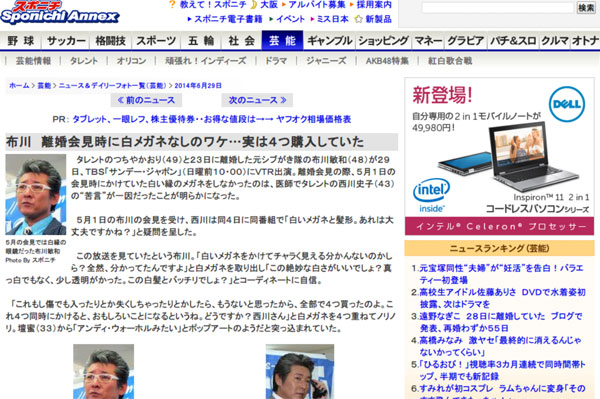This screenshot has width=600, height=399.
Task: Click the Sponichi Annex logo
Action: [x=59, y=12]
